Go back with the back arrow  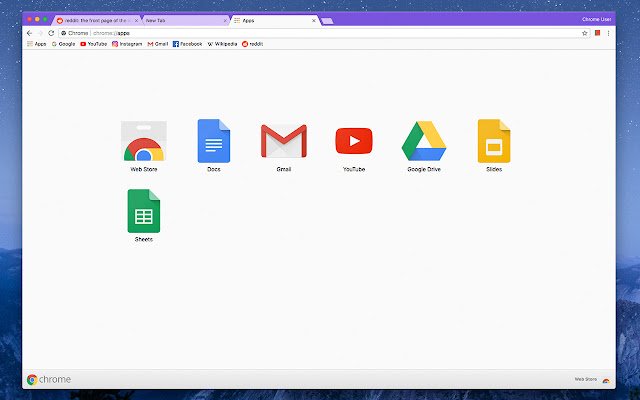point(29,33)
